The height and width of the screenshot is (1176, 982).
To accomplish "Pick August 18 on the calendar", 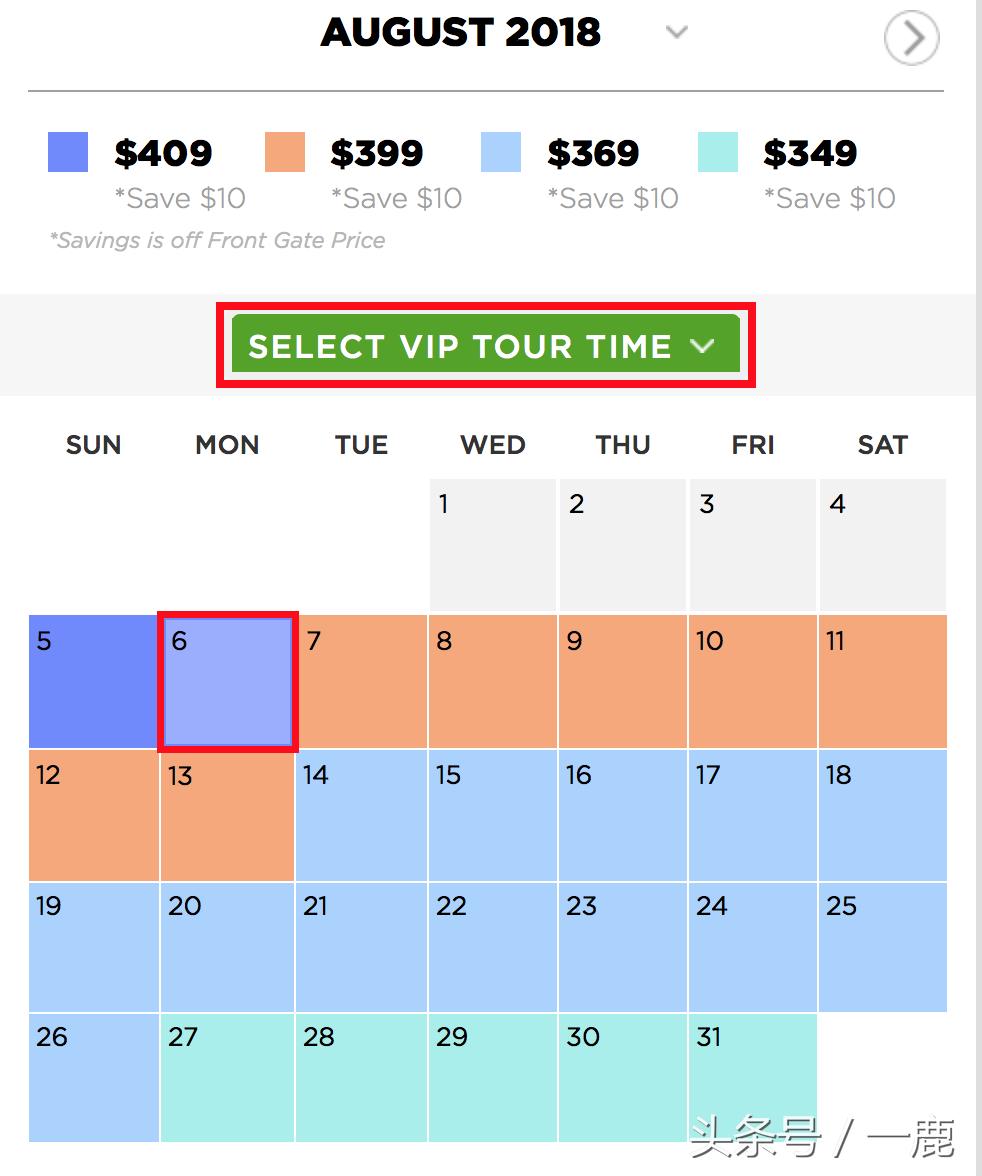I will 882,815.
